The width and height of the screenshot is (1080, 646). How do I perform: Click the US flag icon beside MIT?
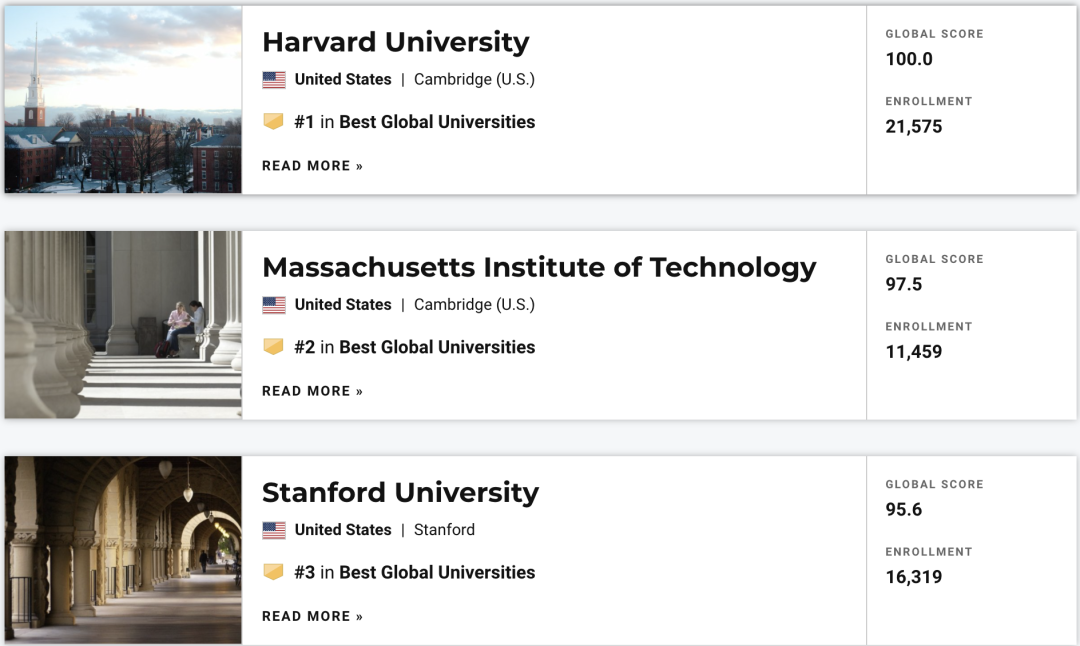click(274, 305)
